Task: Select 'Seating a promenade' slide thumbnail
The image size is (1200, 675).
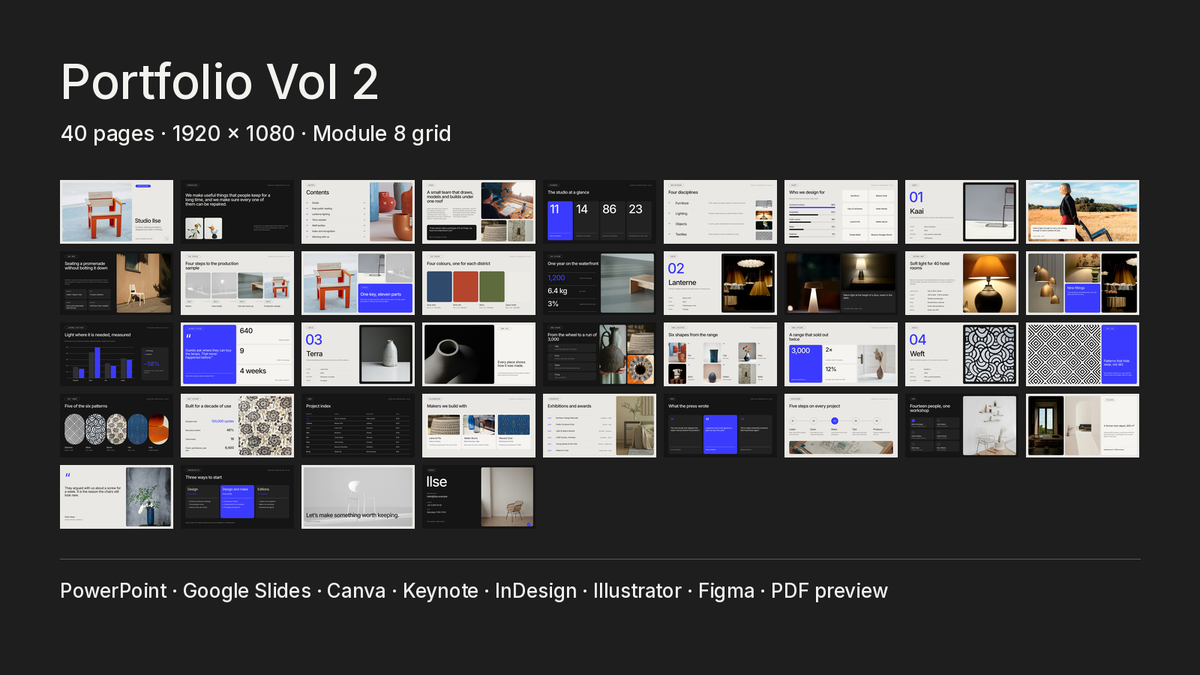Action: (116, 283)
